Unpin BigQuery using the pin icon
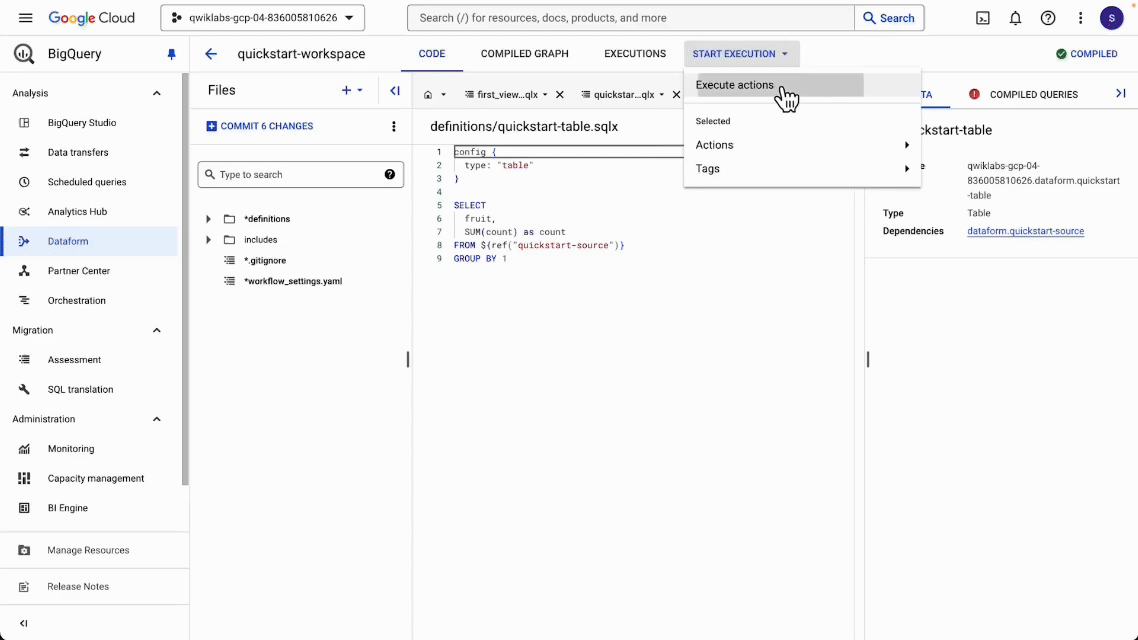 [x=171, y=54]
